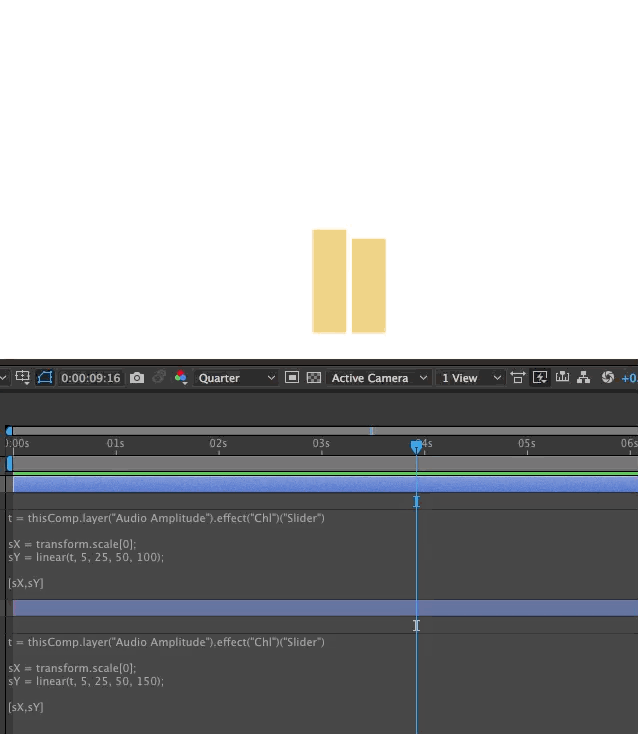
Task: Click 'sY = linear(t, 5, 25, 50, 100);' text
Action: [86, 557]
